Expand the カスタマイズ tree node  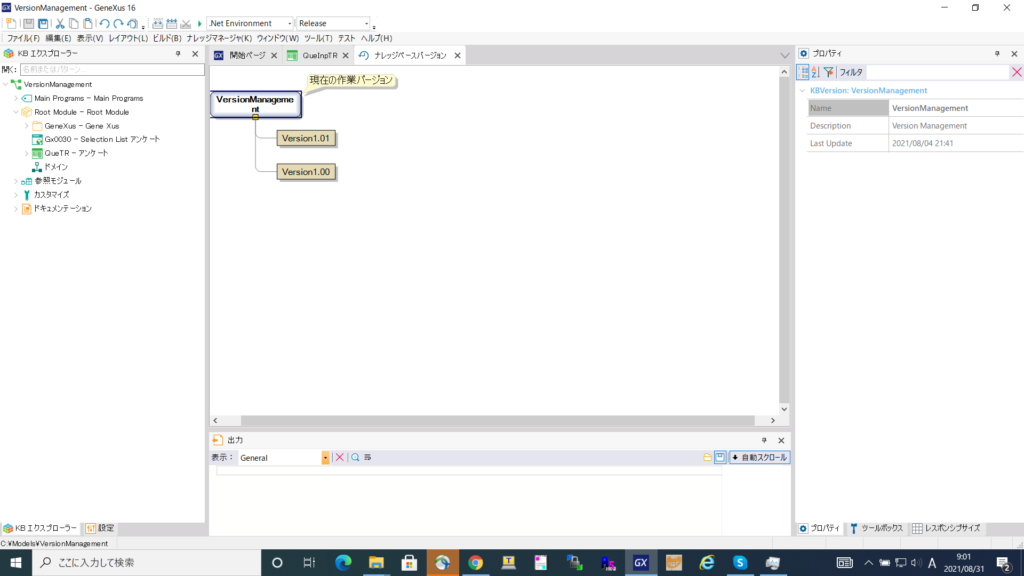point(16,195)
